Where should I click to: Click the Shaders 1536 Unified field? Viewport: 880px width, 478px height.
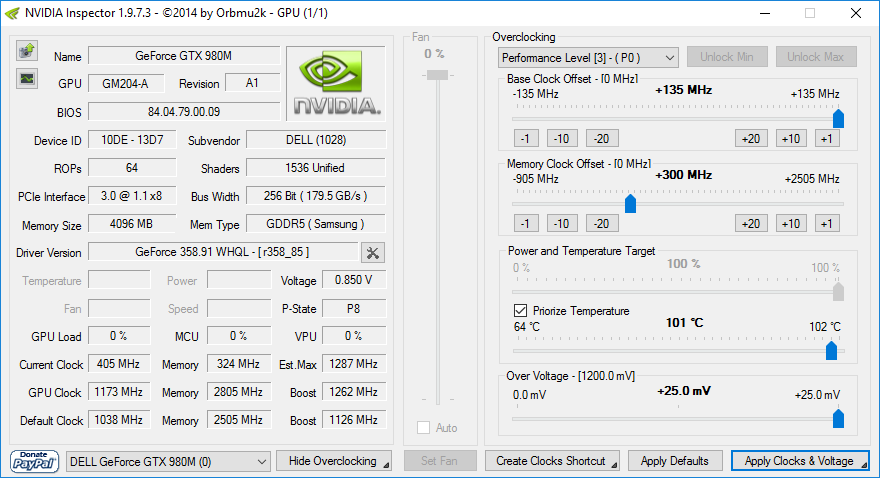coord(316,168)
